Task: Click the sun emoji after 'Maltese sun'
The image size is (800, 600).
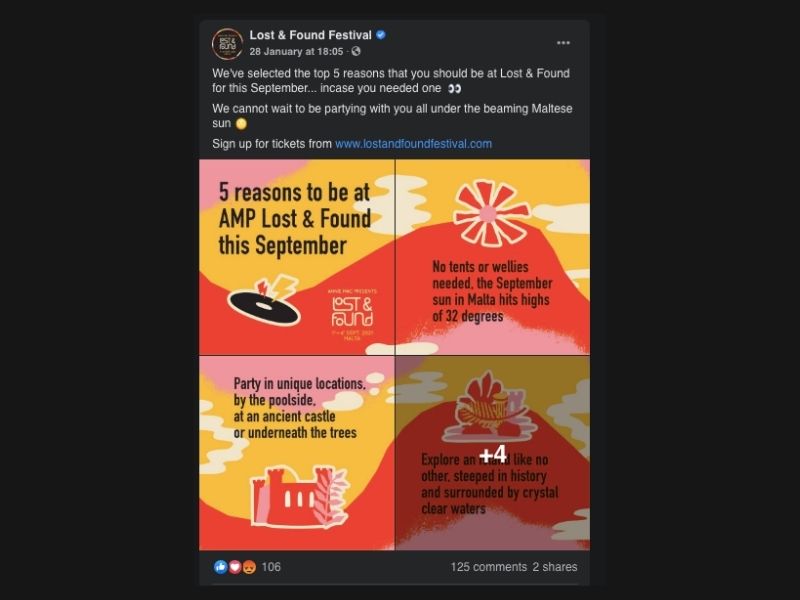Action: 241,123
